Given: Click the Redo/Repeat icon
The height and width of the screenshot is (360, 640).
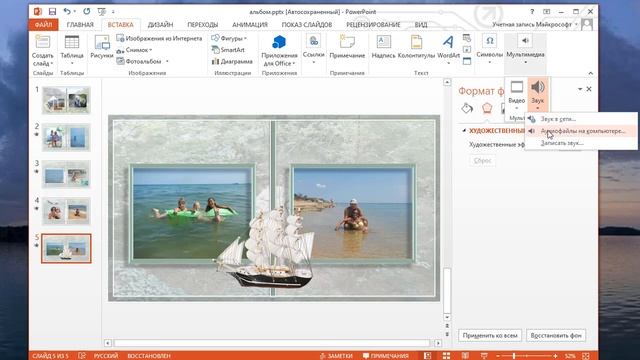Looking at the screenshot, I should tap(87, 11).
